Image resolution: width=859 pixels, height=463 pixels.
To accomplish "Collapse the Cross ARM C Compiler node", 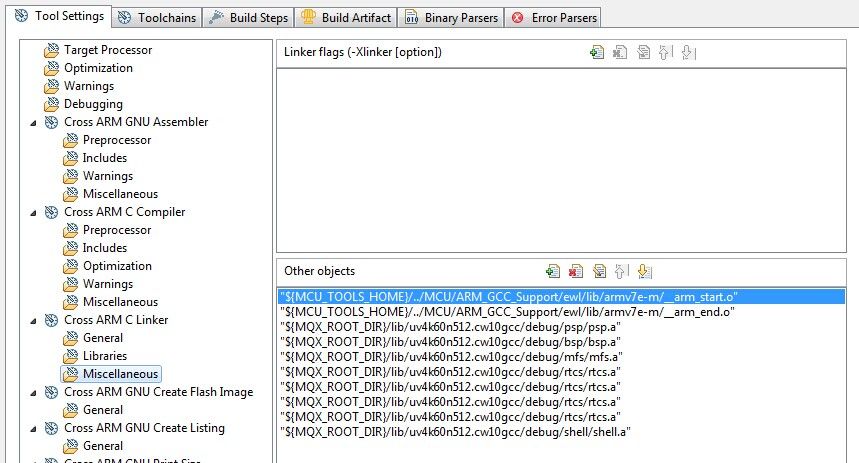I will point(33,213).
